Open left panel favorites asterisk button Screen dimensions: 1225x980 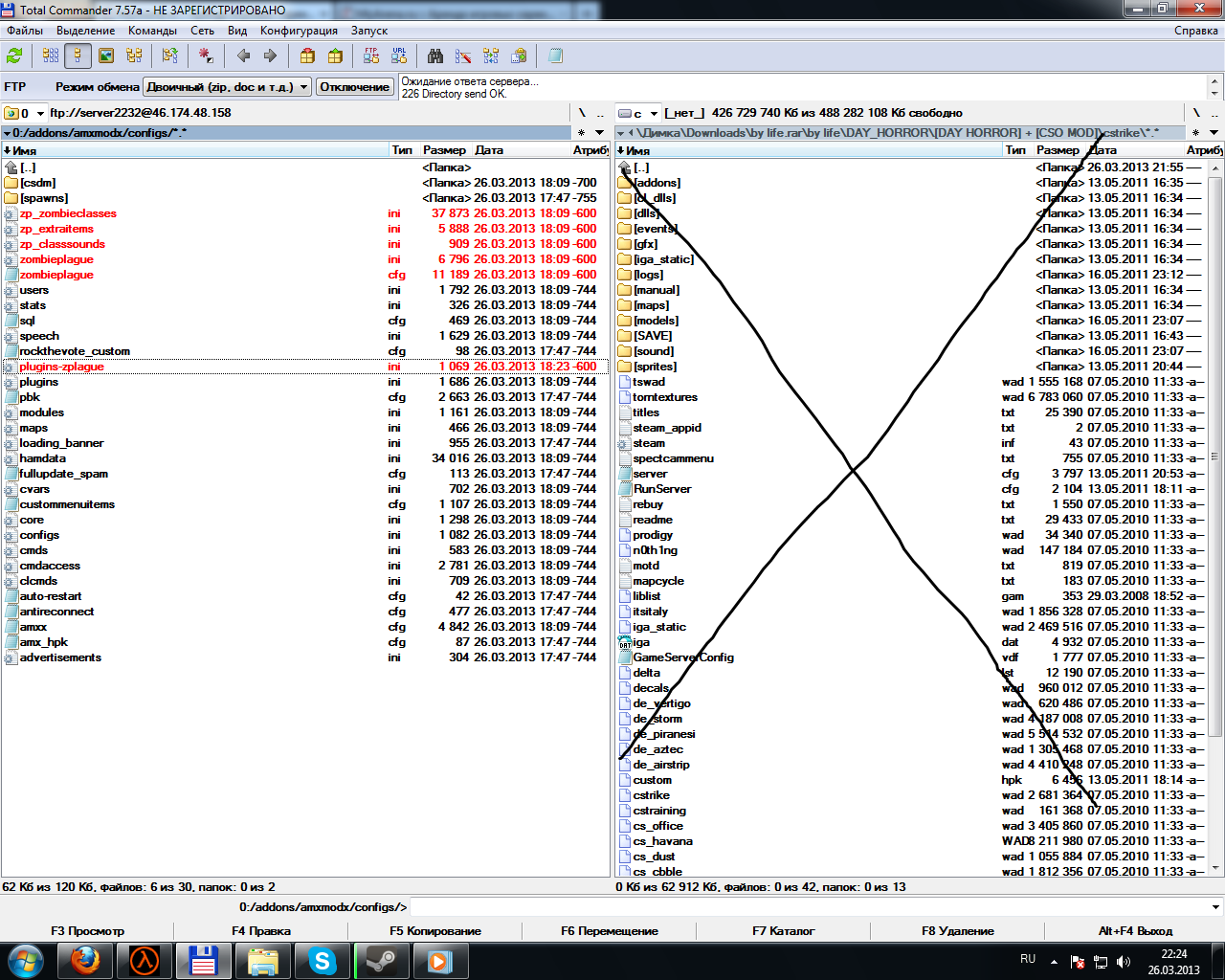pos(581,133)
